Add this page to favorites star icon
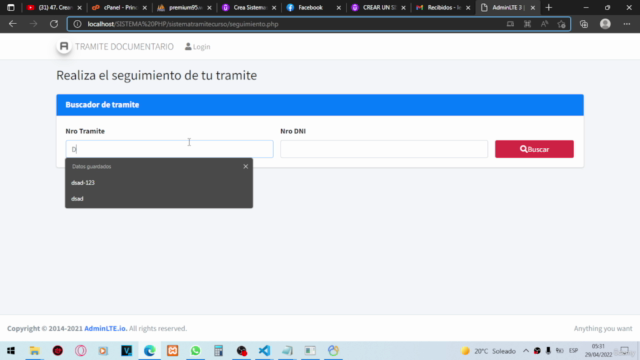Screen dimensions: 640x360 click(562, 24)
